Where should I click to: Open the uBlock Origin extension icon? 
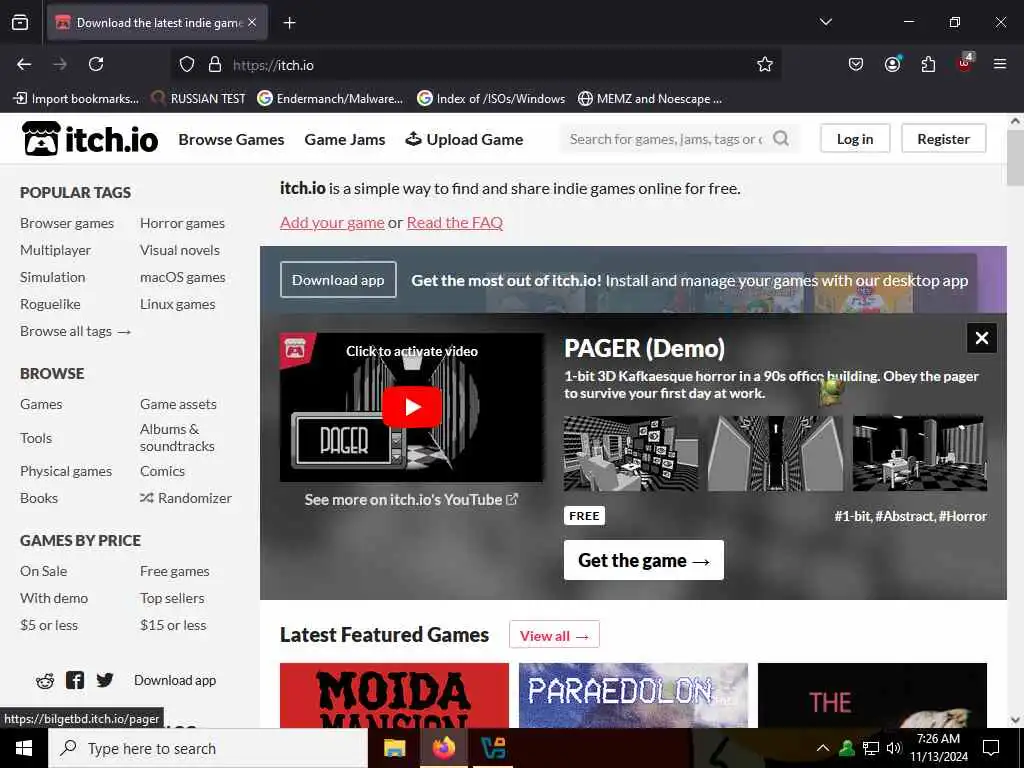(x=965, y=63)
